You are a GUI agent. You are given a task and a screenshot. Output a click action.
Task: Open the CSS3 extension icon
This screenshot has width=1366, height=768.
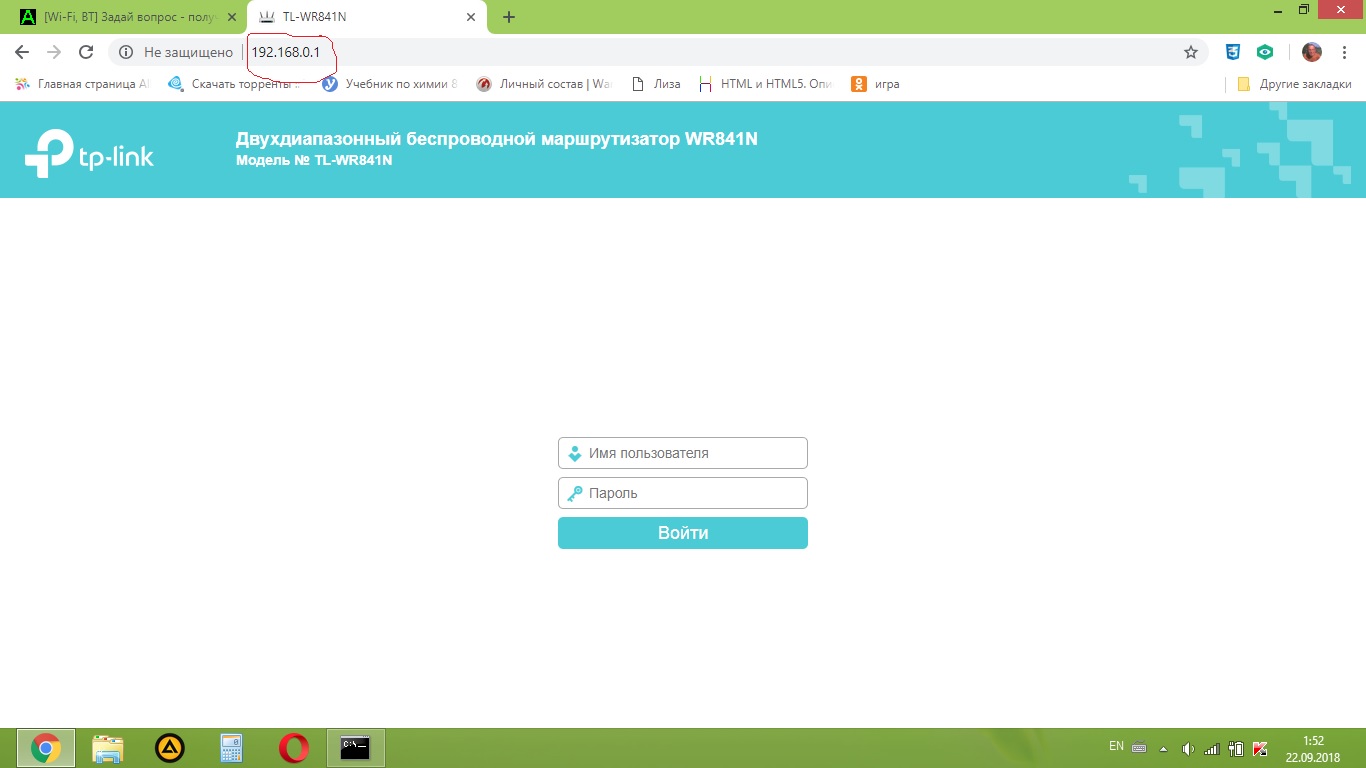(x=1234, y=52)
